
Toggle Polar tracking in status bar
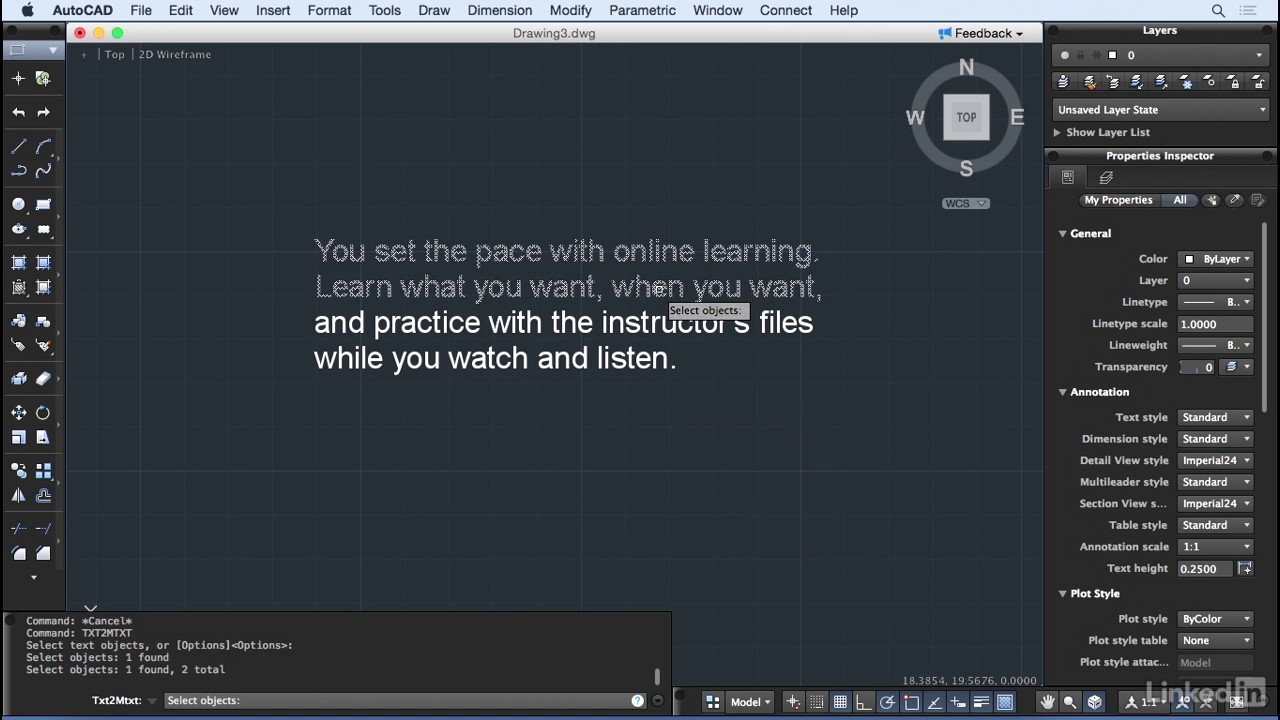tap(887, 702)
